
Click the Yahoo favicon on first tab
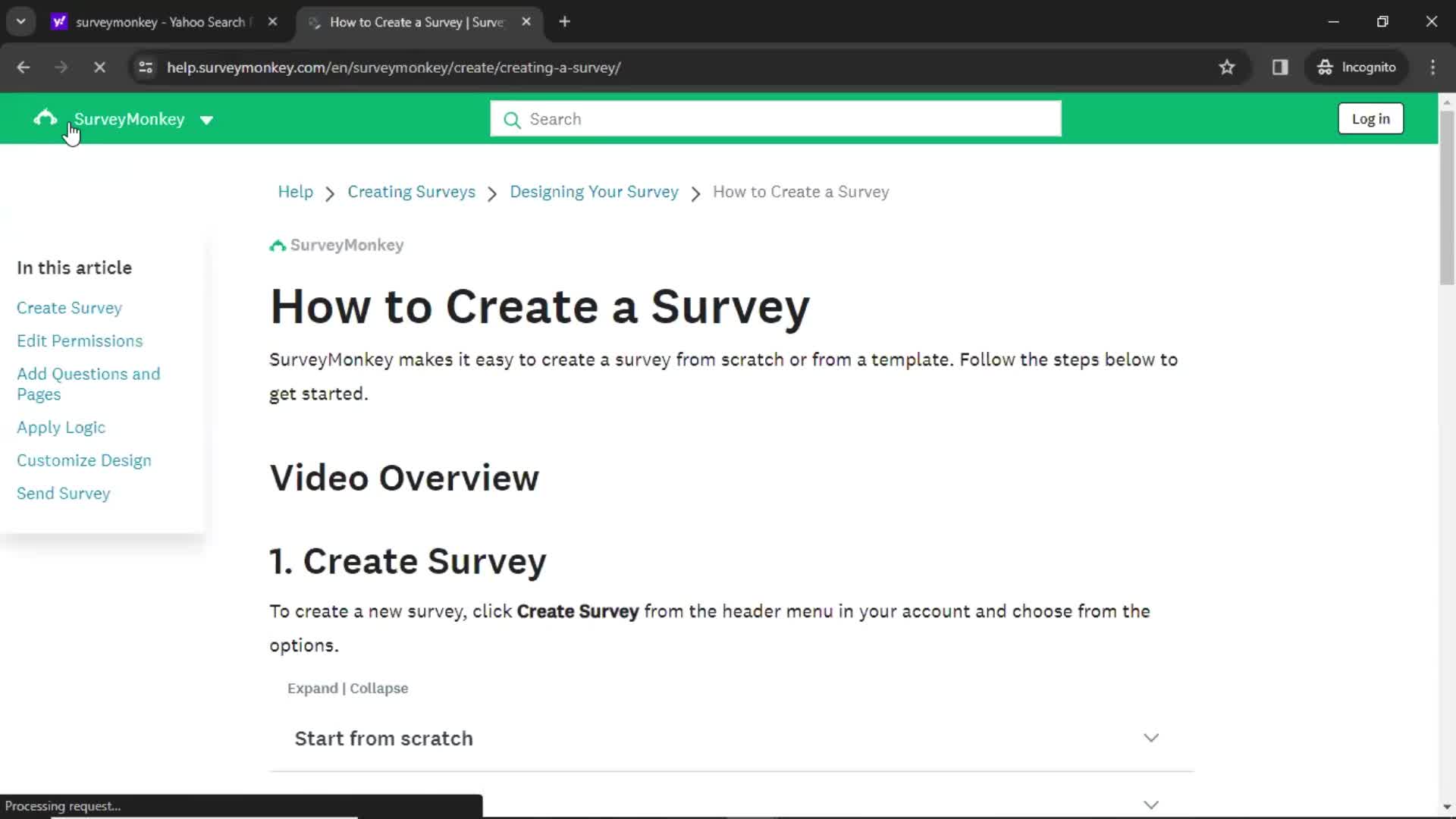[x=59, y=22]
